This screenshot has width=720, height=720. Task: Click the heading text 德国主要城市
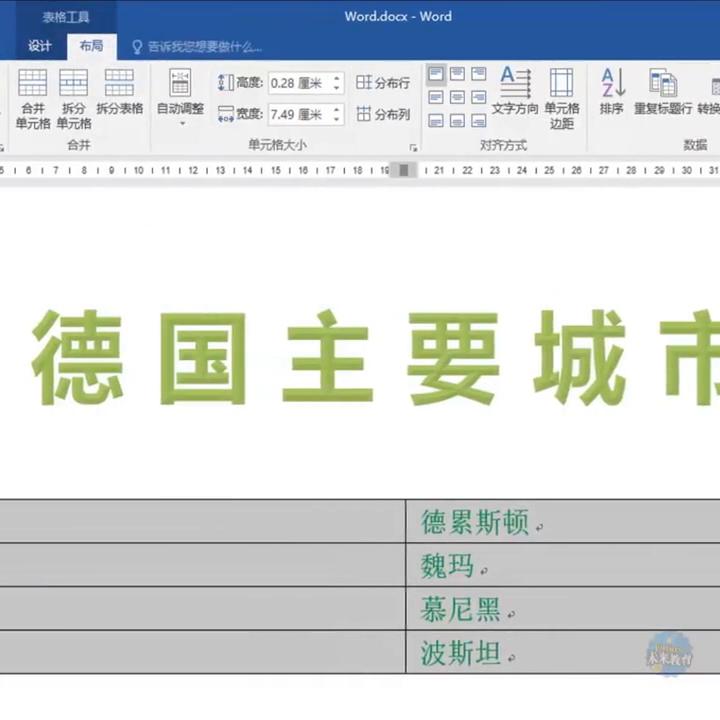[376, 358]
